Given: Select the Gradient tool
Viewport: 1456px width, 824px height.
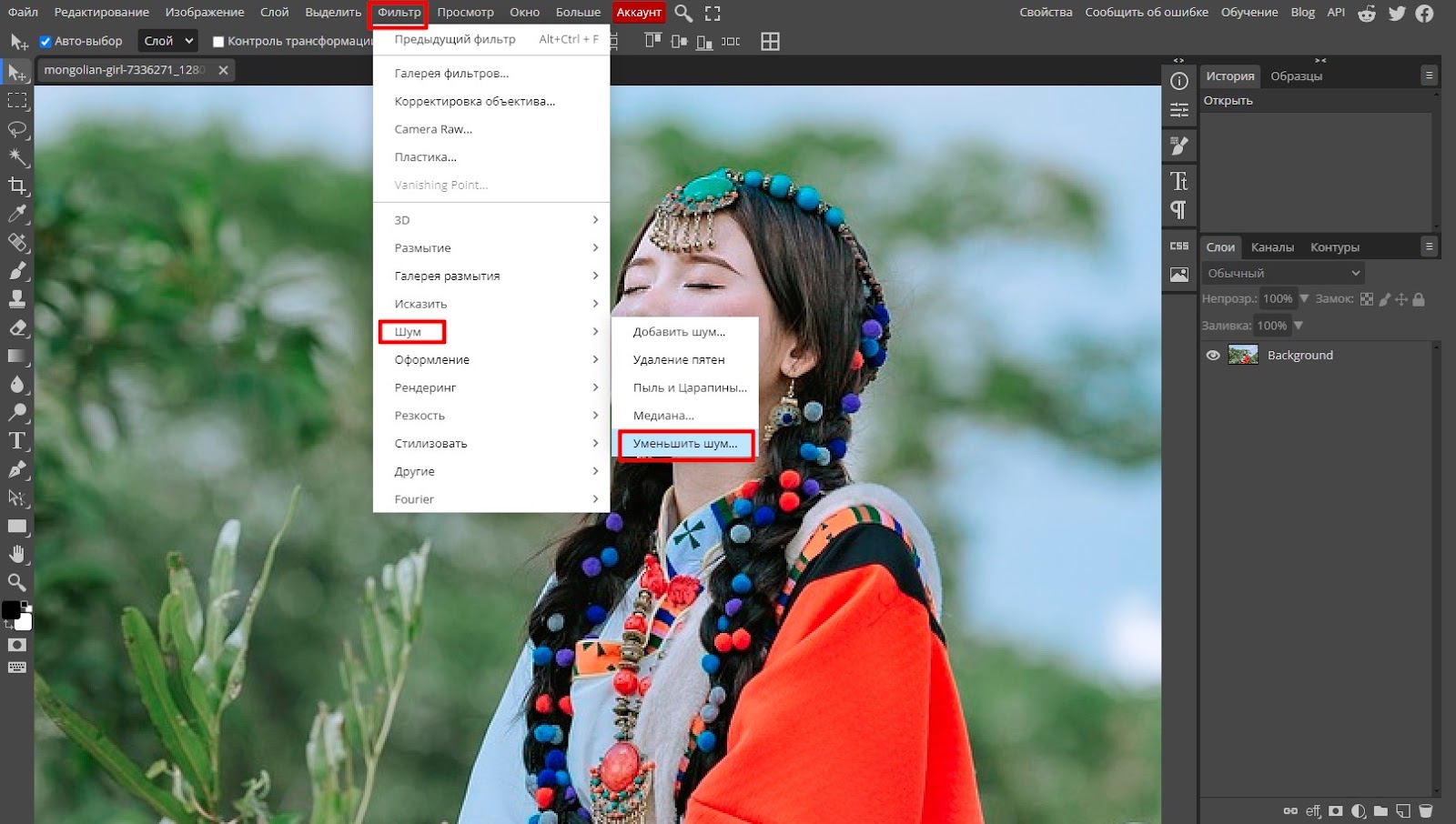Looking at the screenshot, I should pos(16,355).
